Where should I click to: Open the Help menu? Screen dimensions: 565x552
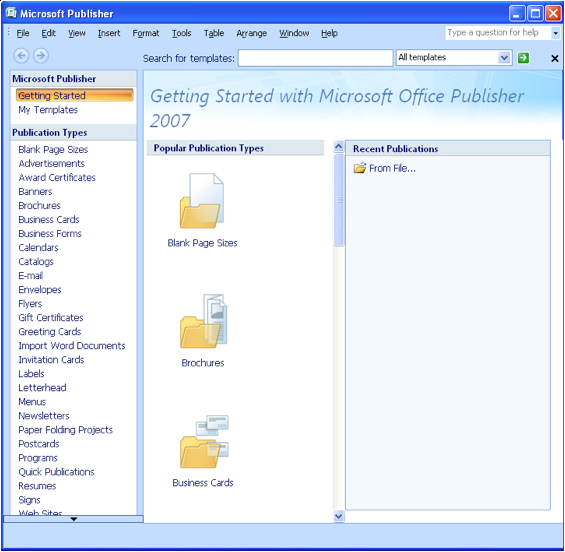[x=329, y=33]
